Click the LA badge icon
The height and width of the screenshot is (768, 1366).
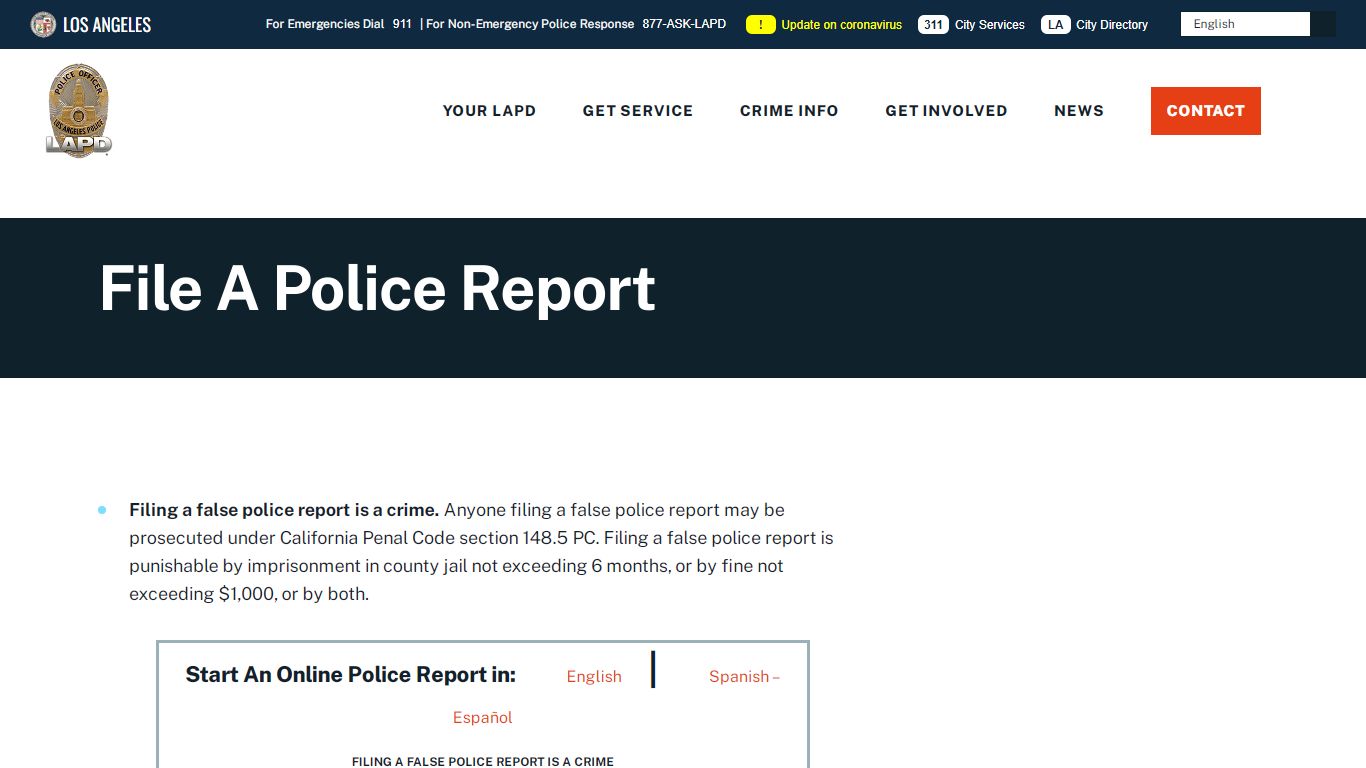(1055, 24)
